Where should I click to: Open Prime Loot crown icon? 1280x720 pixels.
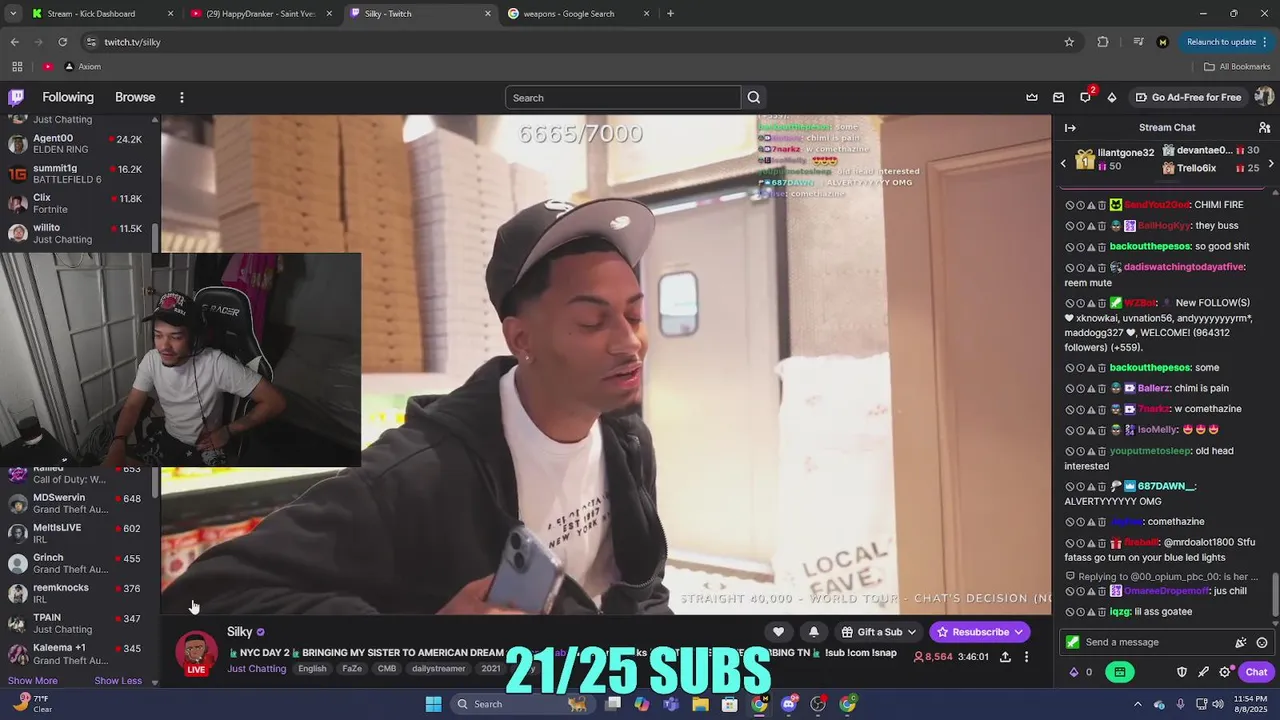coord(1032,97)
